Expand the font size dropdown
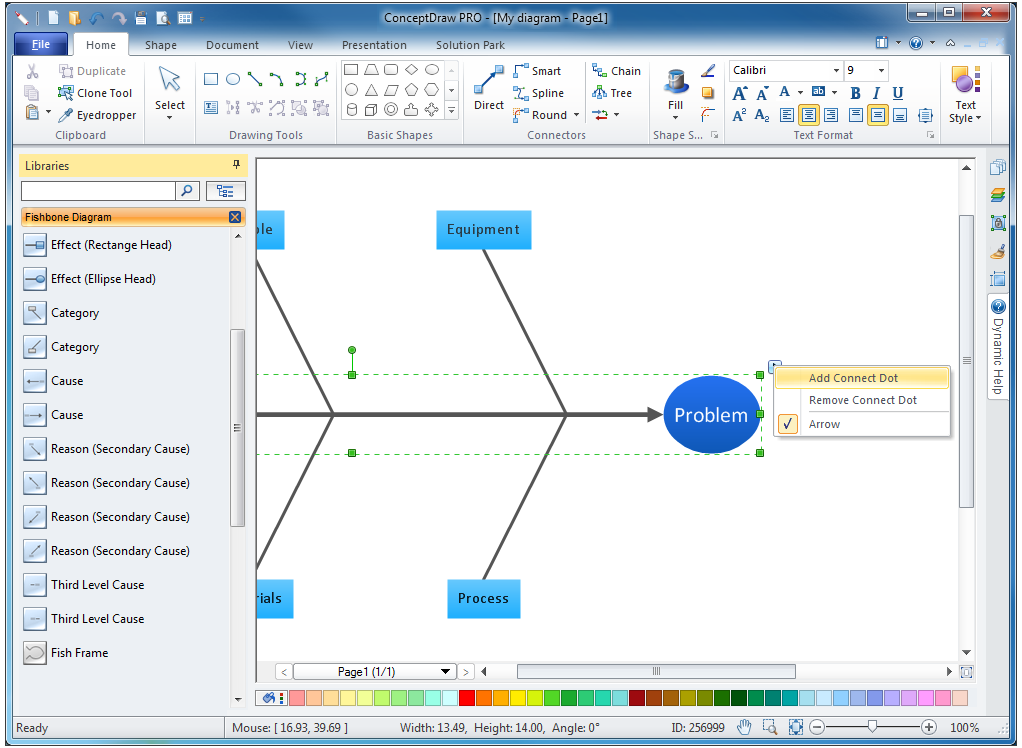 click(880, 71)
